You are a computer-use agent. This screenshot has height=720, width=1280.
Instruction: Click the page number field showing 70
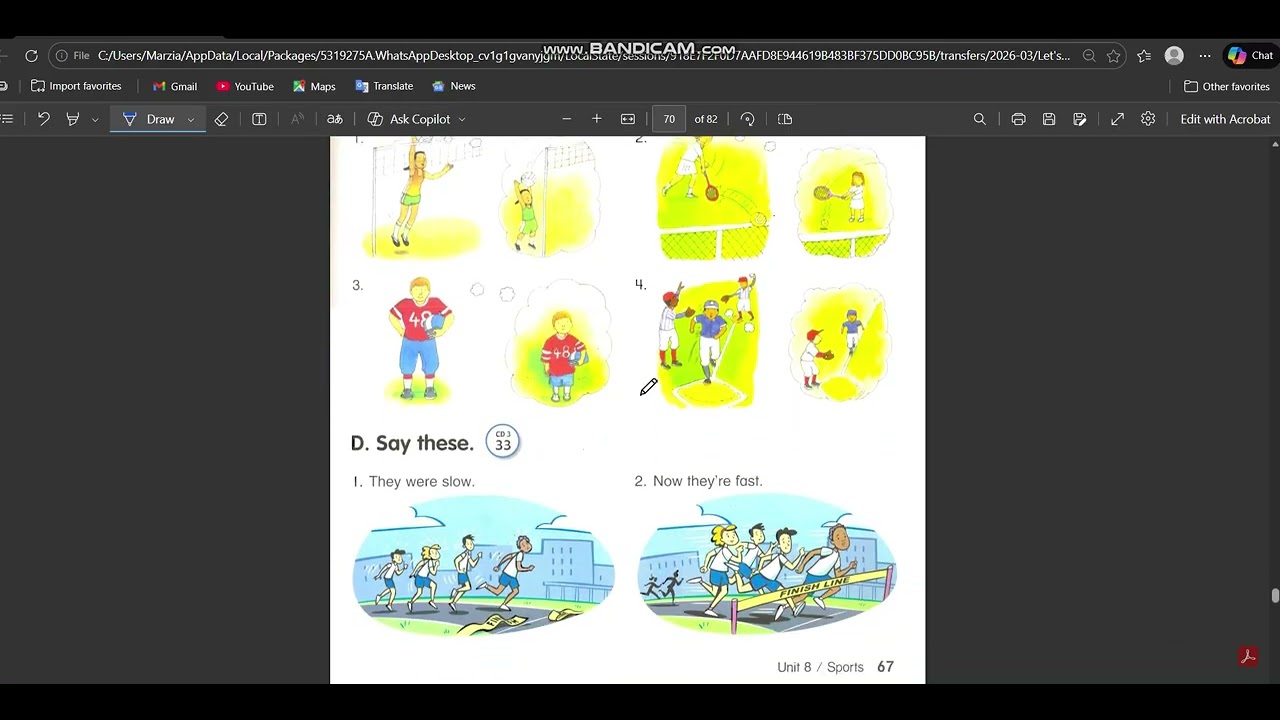pos(669,119)
